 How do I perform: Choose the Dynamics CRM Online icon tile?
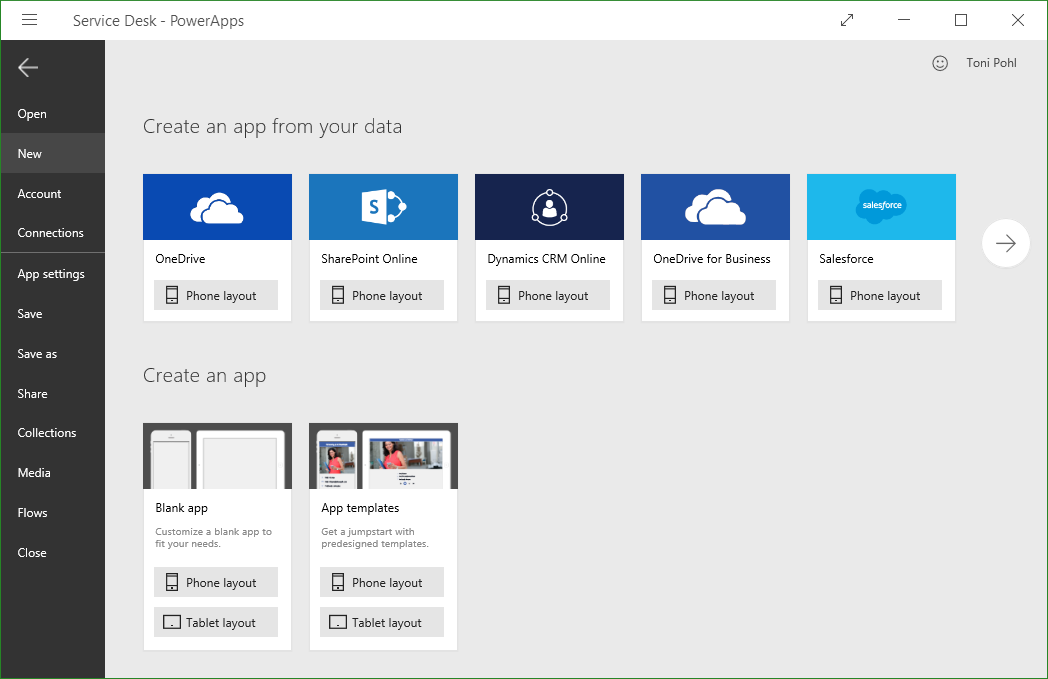coord(549,207)
